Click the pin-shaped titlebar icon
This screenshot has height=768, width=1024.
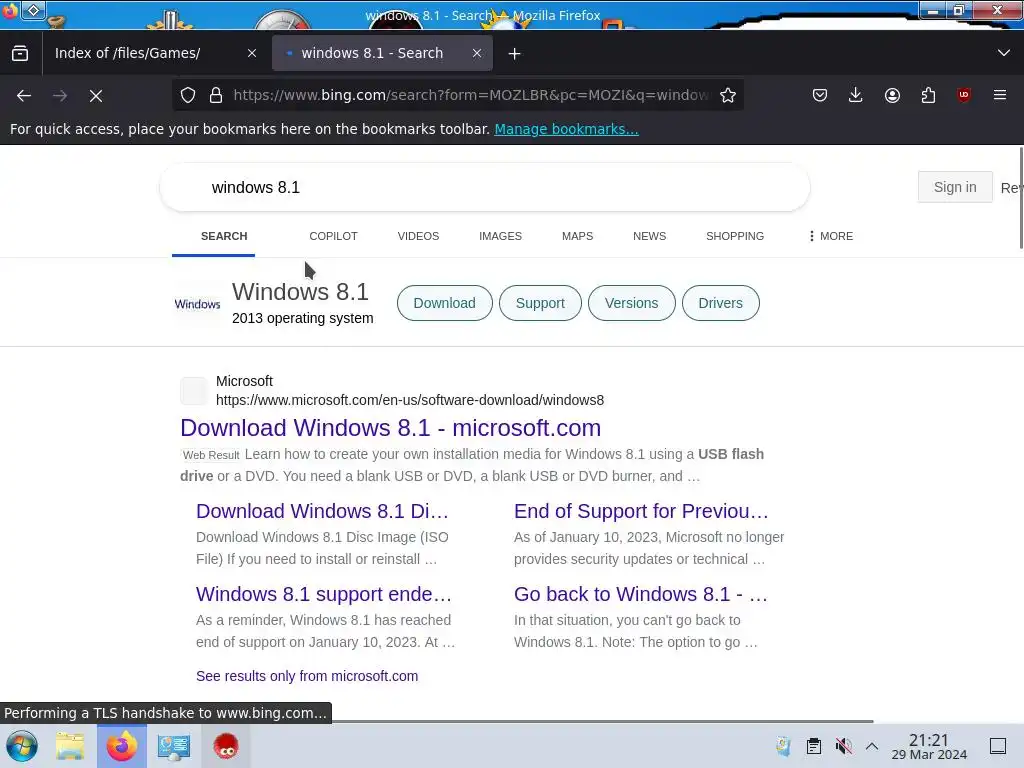click(x=33, y=10)
